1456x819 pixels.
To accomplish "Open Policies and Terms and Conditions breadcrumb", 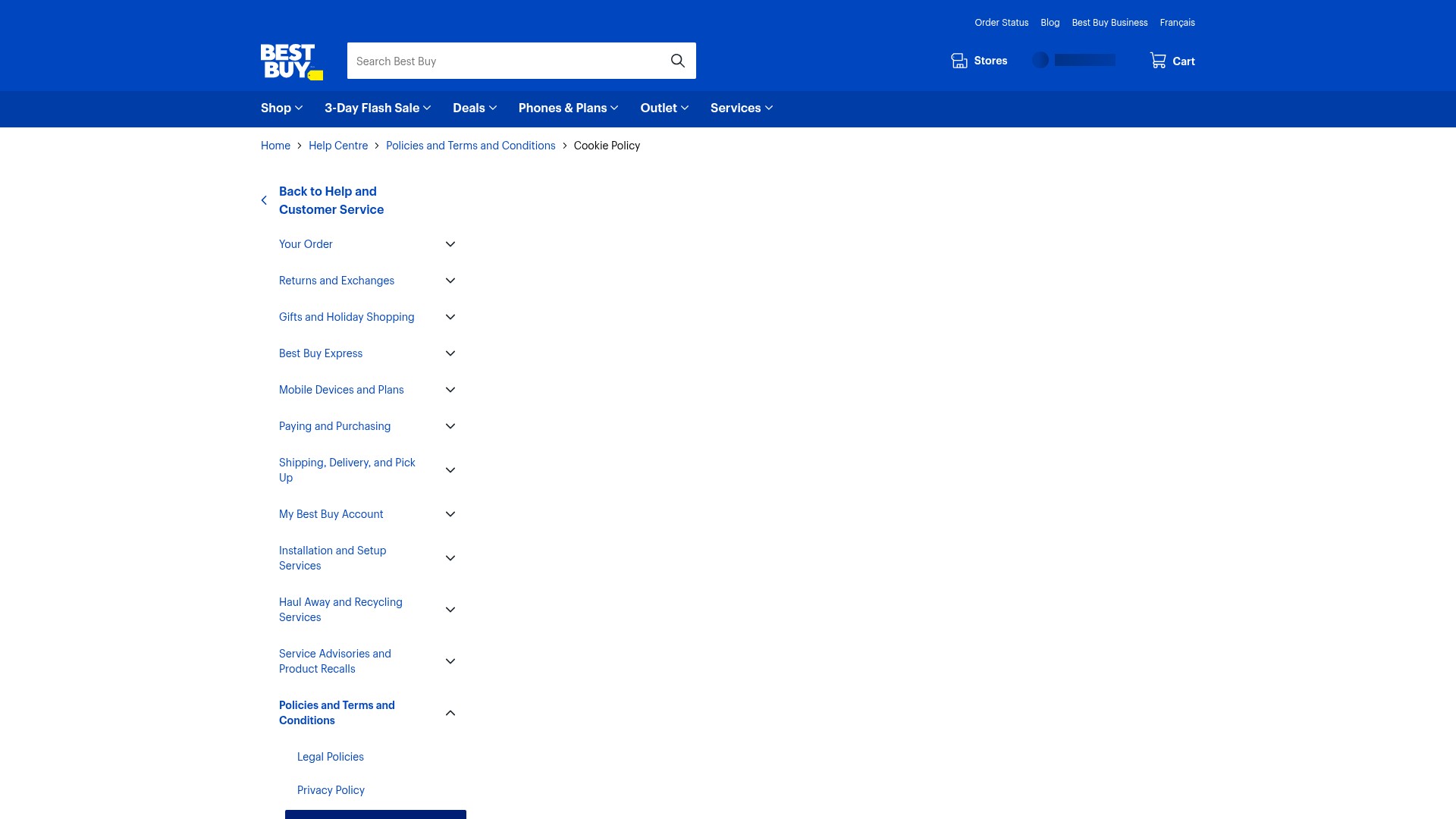I will tap(470, 146).
